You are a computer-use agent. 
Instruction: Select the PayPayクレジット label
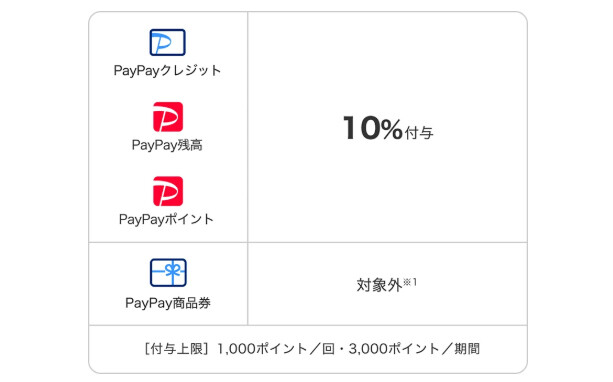tap(167, 71)
